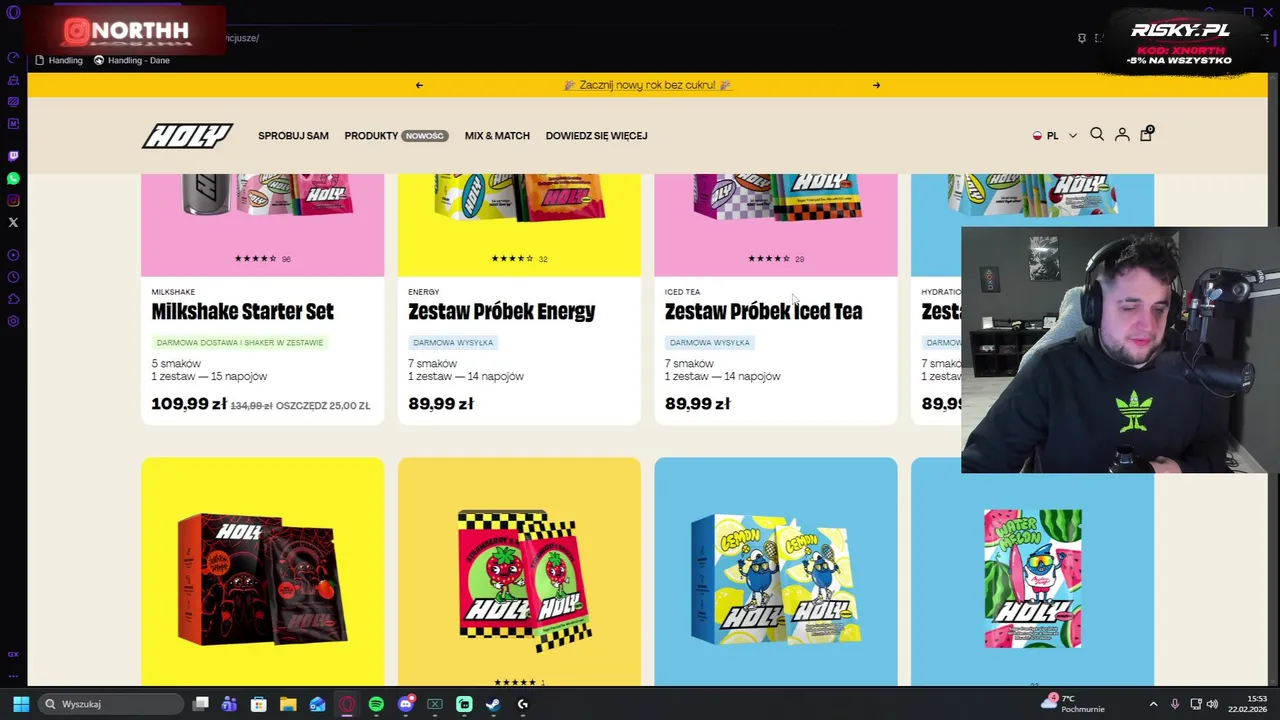Click Energy card 'DARMOWA WYSYŁKA' badge
The height and width of the screenshot is (720, 1280).
coord(453,343)
